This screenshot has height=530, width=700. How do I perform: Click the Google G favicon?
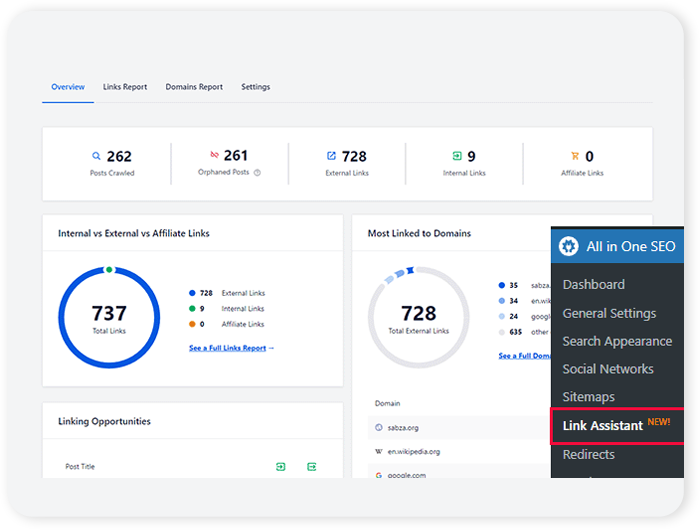[x=379, y=475]
